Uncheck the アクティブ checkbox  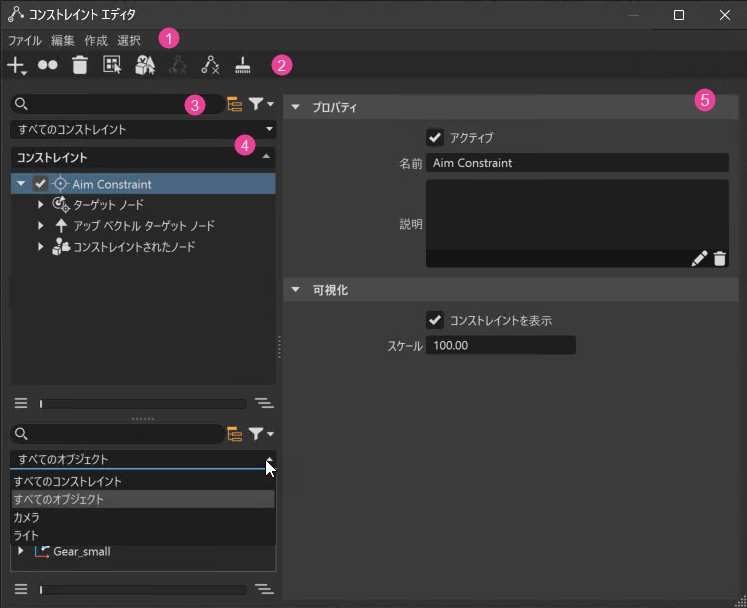click(434, 138)
